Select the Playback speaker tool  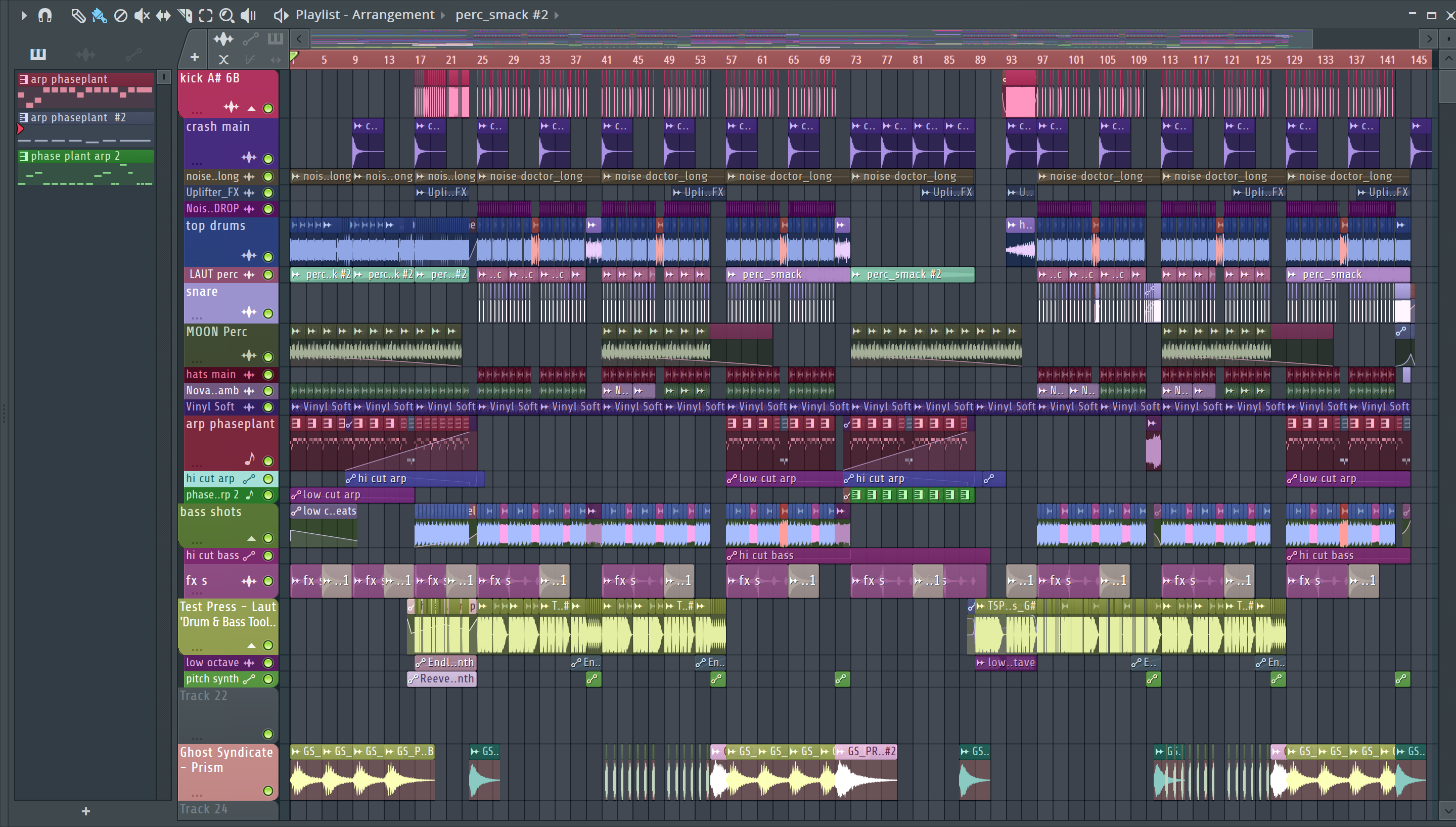click(x=248, y=15)
